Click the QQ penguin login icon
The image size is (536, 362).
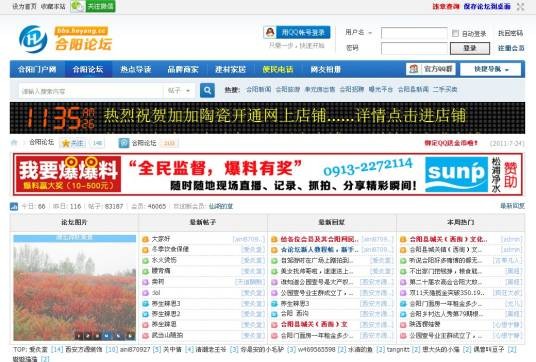pyautogui.click(x=270, y=32)
